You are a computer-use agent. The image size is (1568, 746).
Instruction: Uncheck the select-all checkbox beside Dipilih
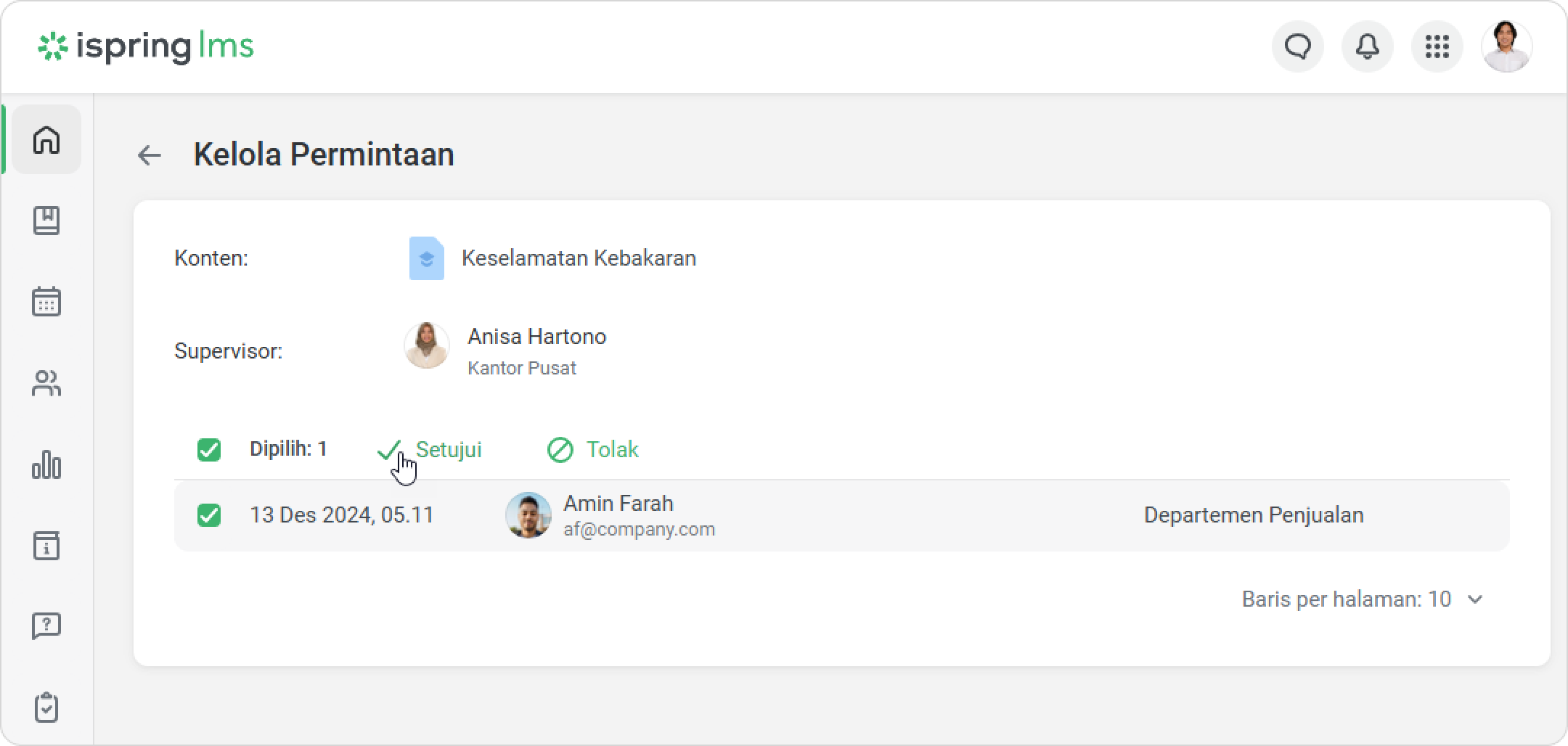[209, 450]
